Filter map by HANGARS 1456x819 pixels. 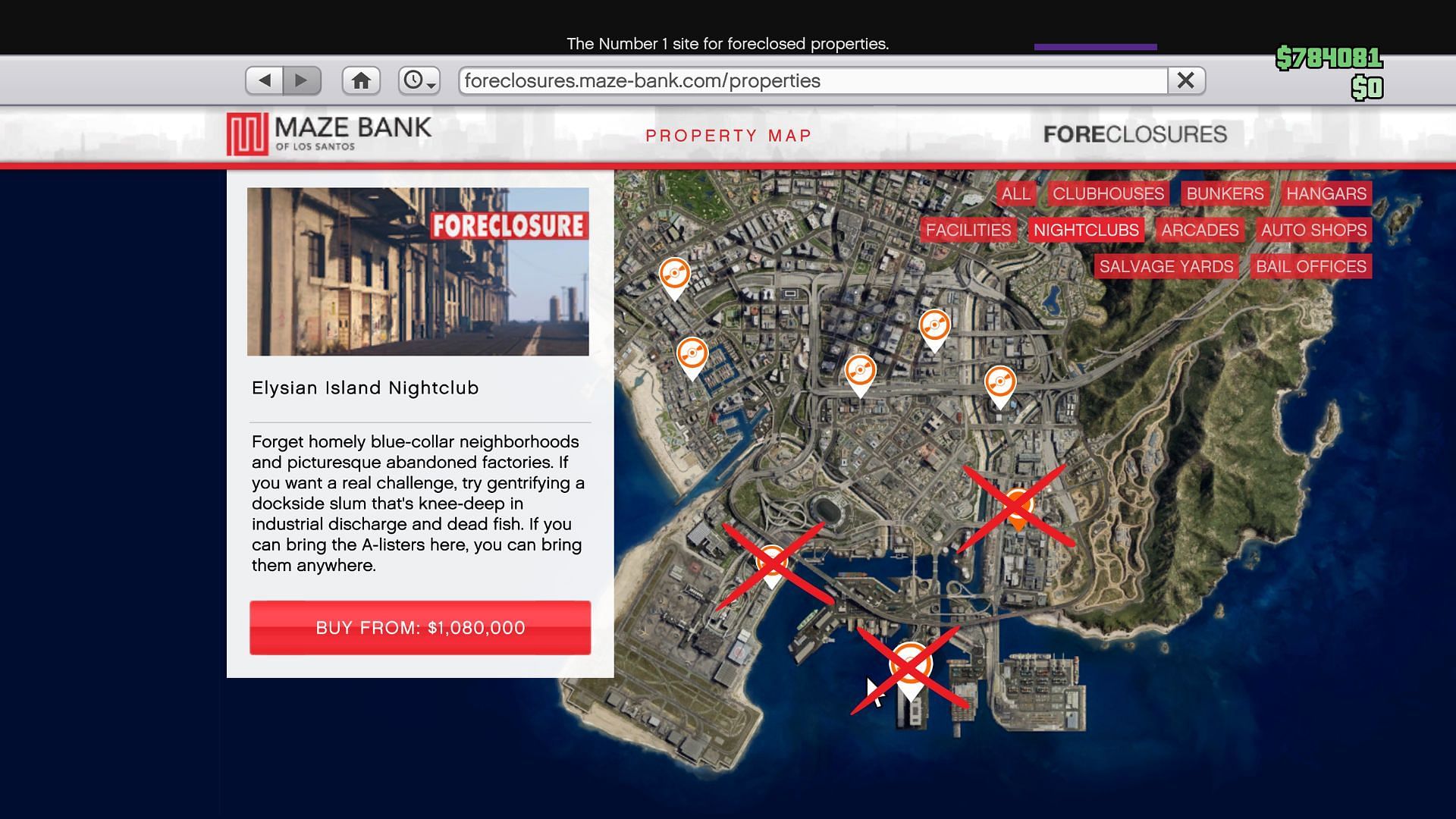(x=1326, y=193)
